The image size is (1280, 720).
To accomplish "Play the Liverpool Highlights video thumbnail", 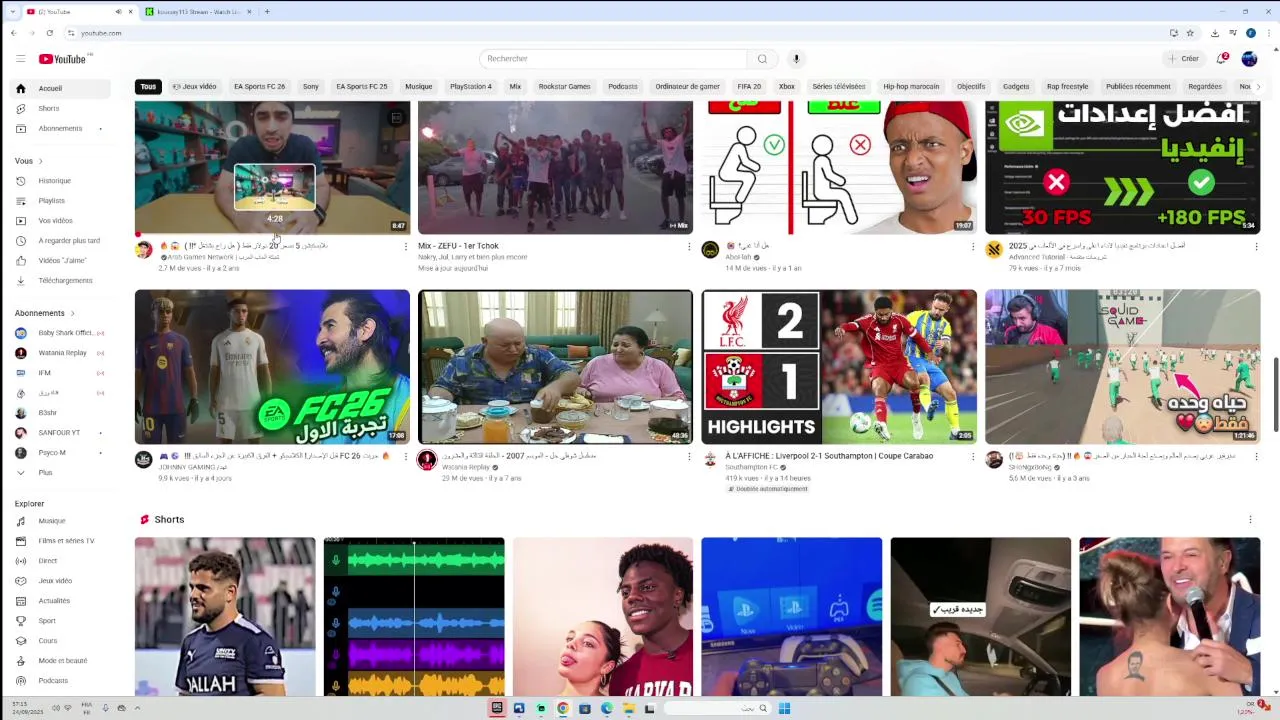I will (x=839, y=367).
